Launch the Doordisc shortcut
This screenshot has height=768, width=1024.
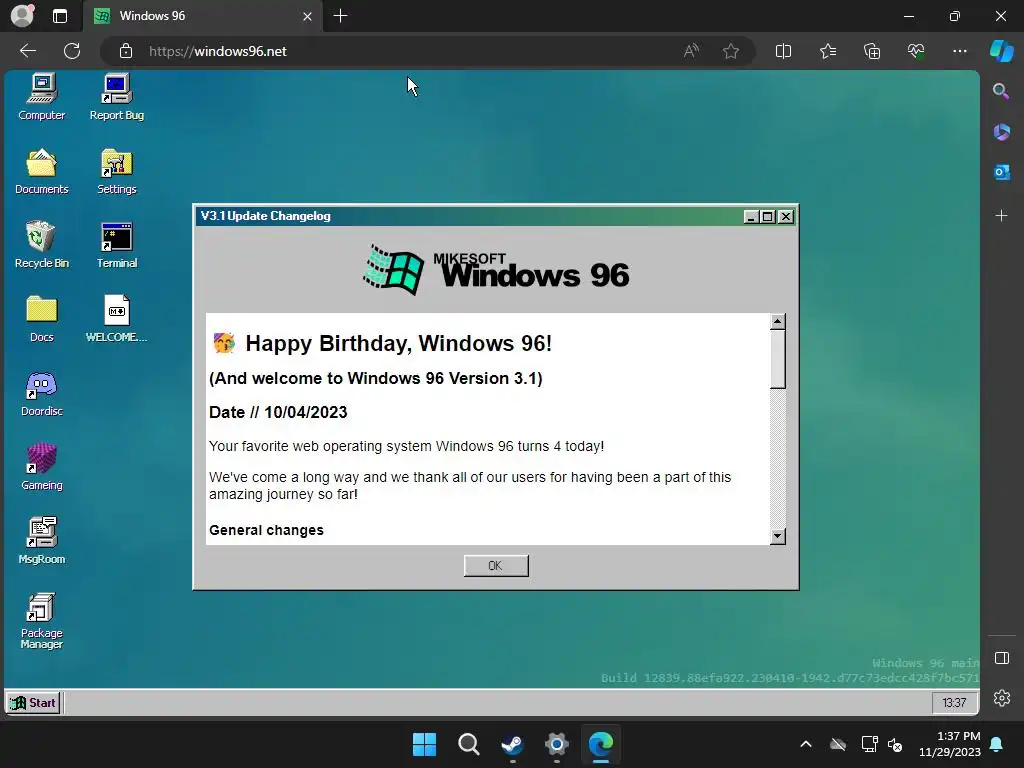[x=42, y=393]
